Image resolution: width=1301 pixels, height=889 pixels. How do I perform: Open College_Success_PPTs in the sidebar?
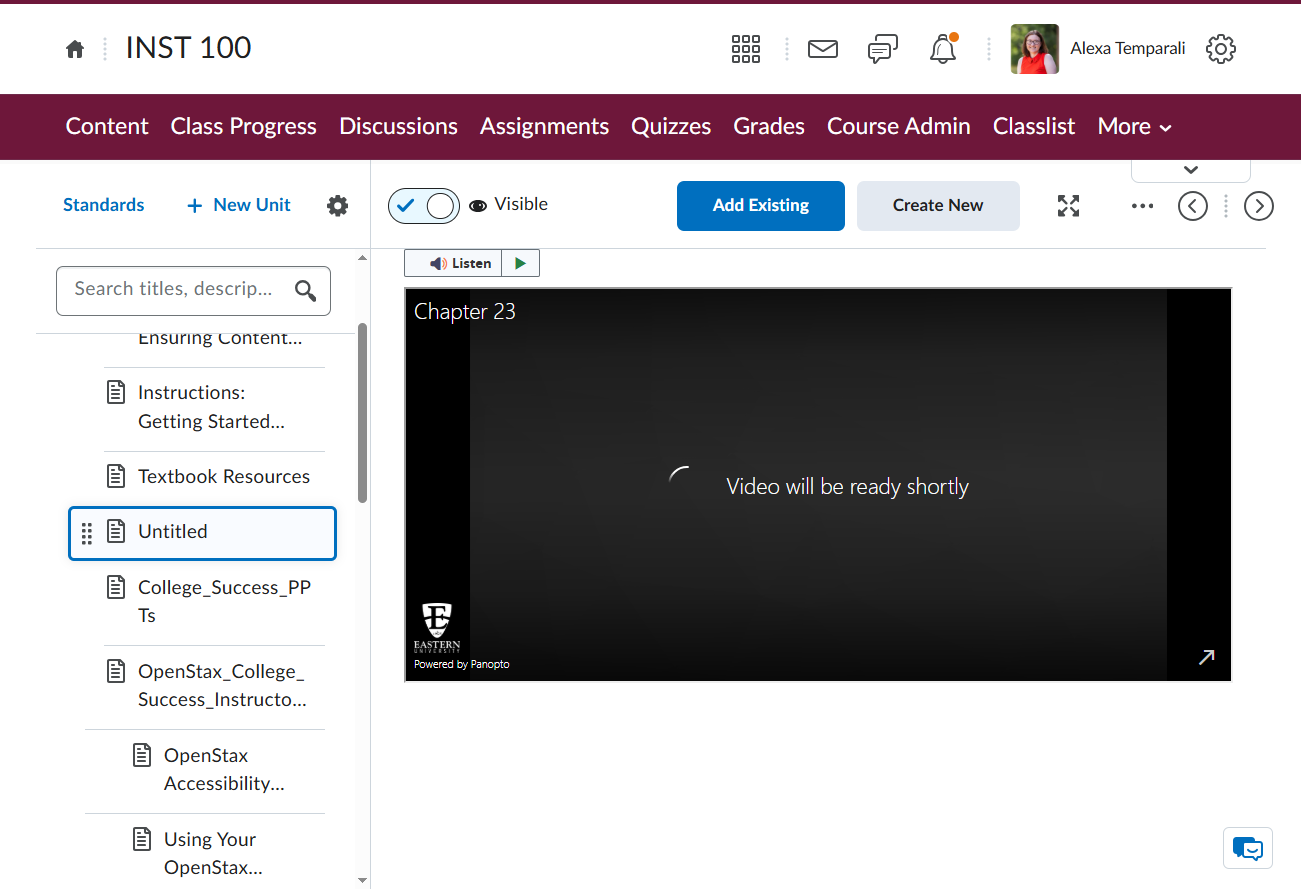(224, 602)
